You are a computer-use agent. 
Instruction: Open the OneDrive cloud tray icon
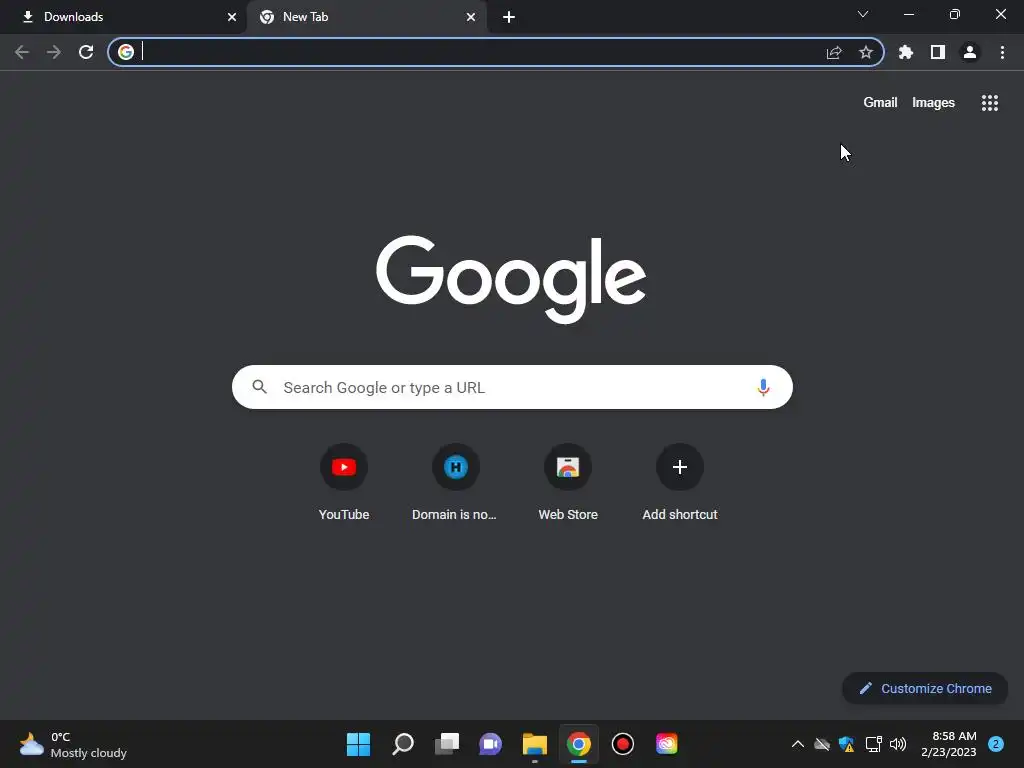[822, 744]
